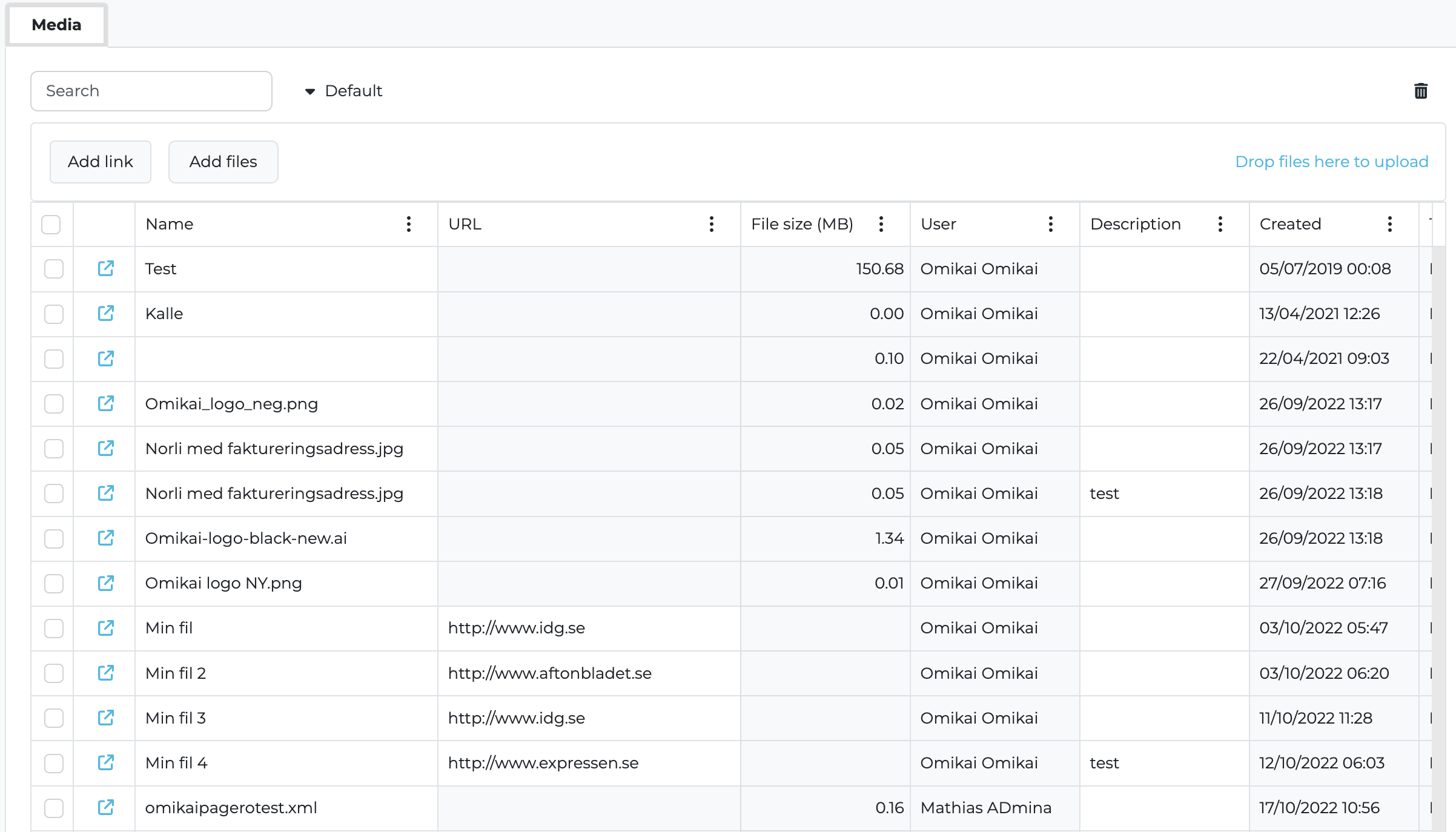1456x832 pixels.
Task: Open link icon for Omikai-logo-black-new.ai
Action: 106,538
